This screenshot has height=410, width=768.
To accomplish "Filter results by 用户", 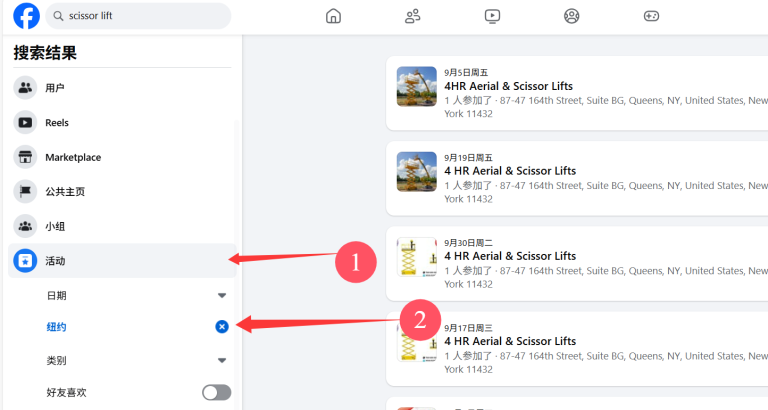I will pyautogui.click(x=122, y=88).
